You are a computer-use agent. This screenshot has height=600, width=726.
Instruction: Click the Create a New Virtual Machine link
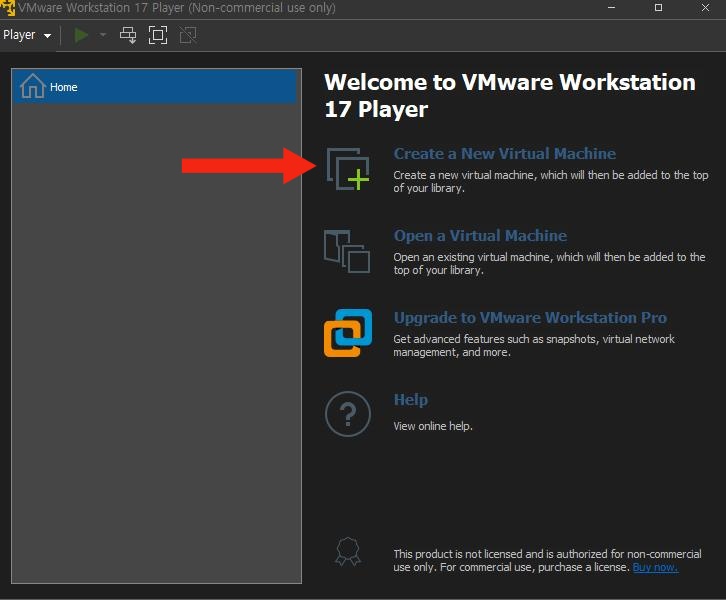pos(504,154)
